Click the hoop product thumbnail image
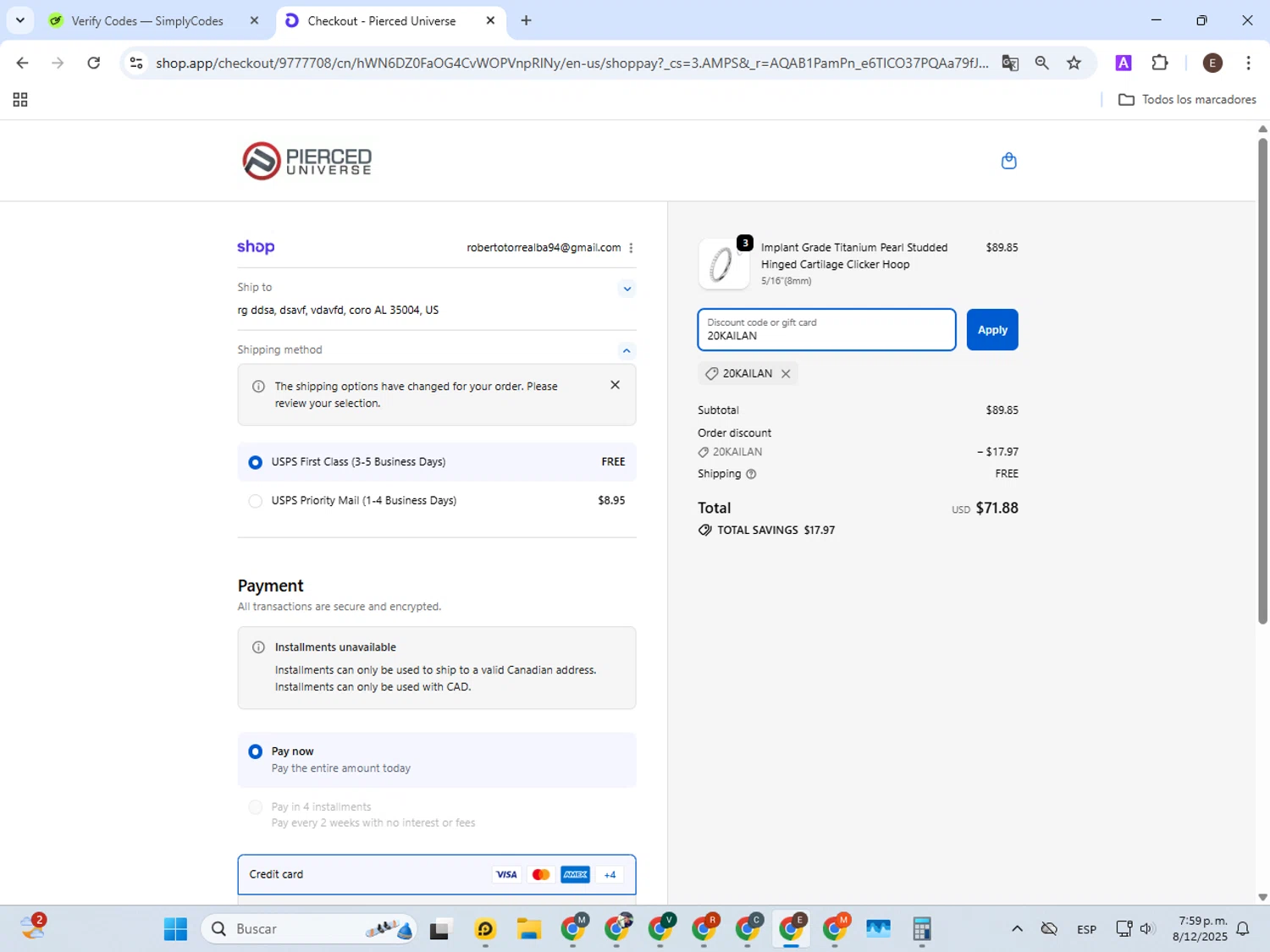 coord(723,264)
